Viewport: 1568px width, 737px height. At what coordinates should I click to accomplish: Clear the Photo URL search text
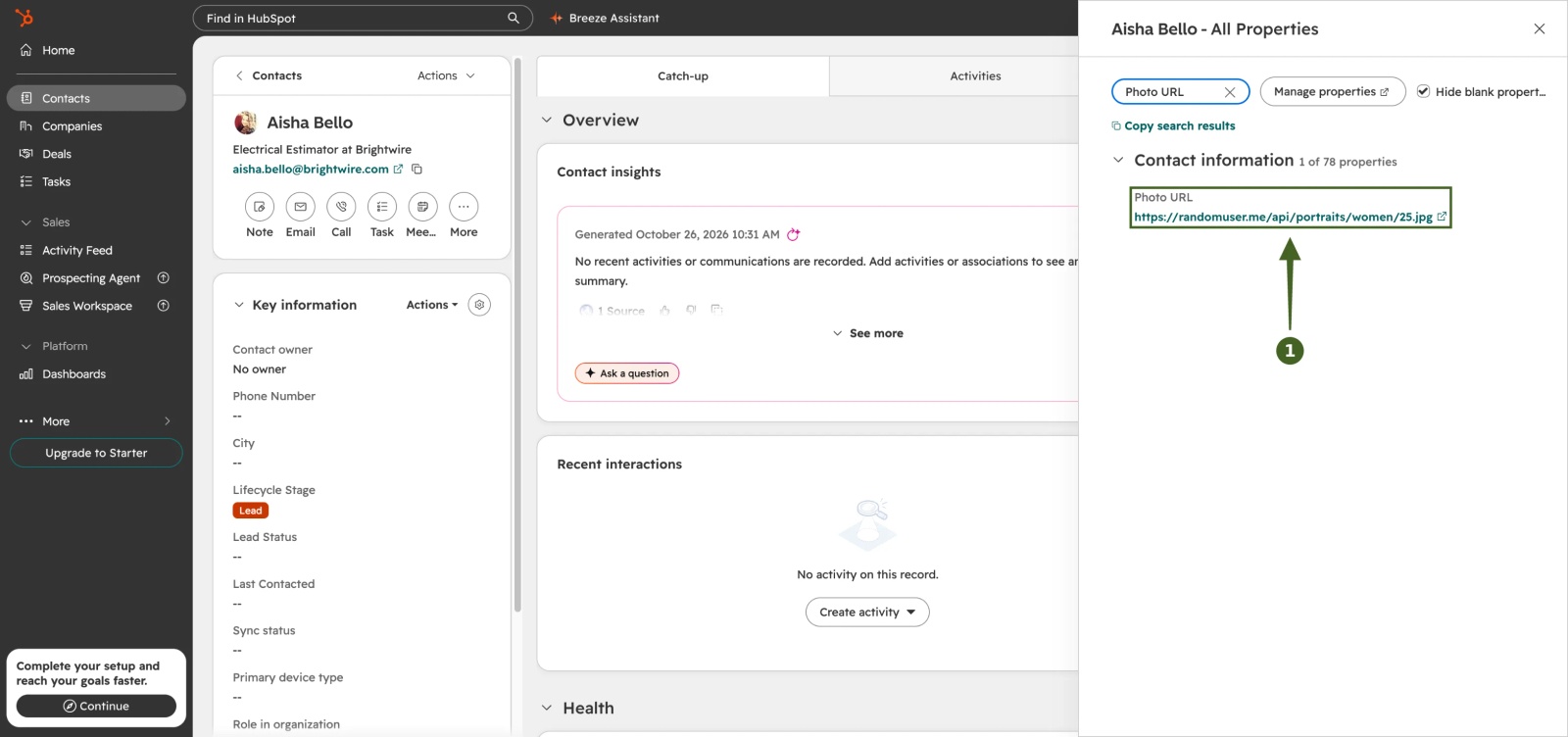(1230, 92)
